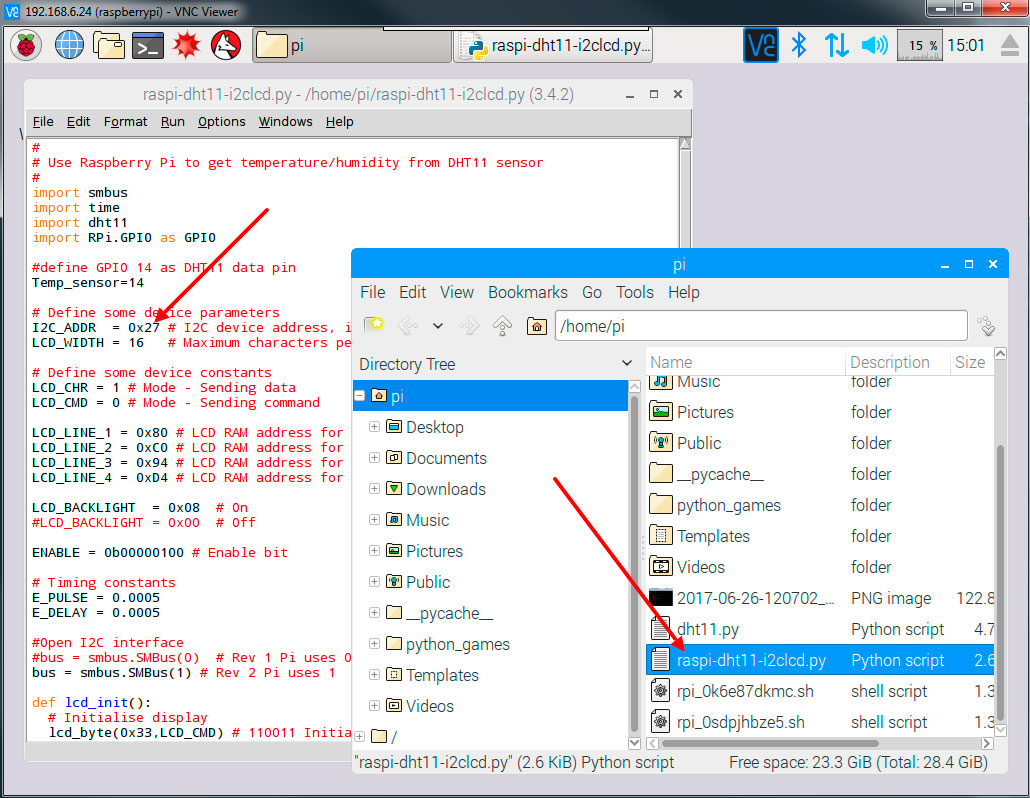Screen dimensions: 1030x798
Task: Click the jump-to-path button beside address bar
Action: pyautogui.click(x=987, y=326)
